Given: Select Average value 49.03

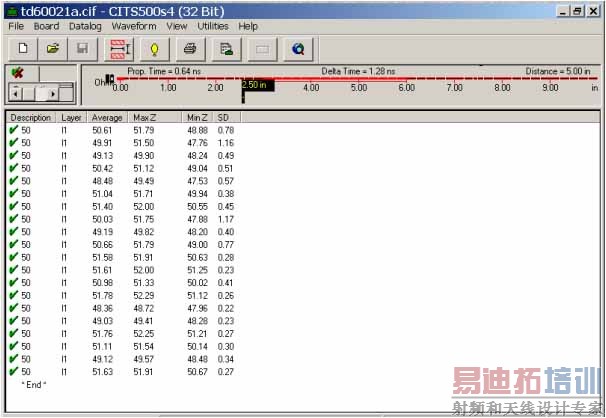Looking at the screenshot, I should [102, 321].
